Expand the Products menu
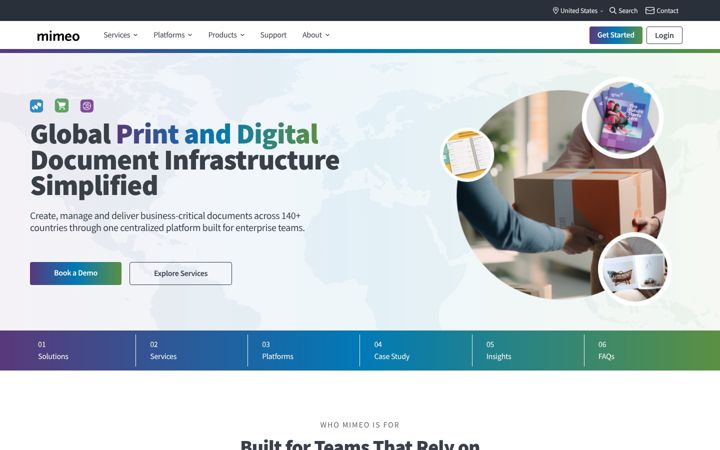Image resolution: width=720 pixels, height=450 pixels. click(226, 35)
